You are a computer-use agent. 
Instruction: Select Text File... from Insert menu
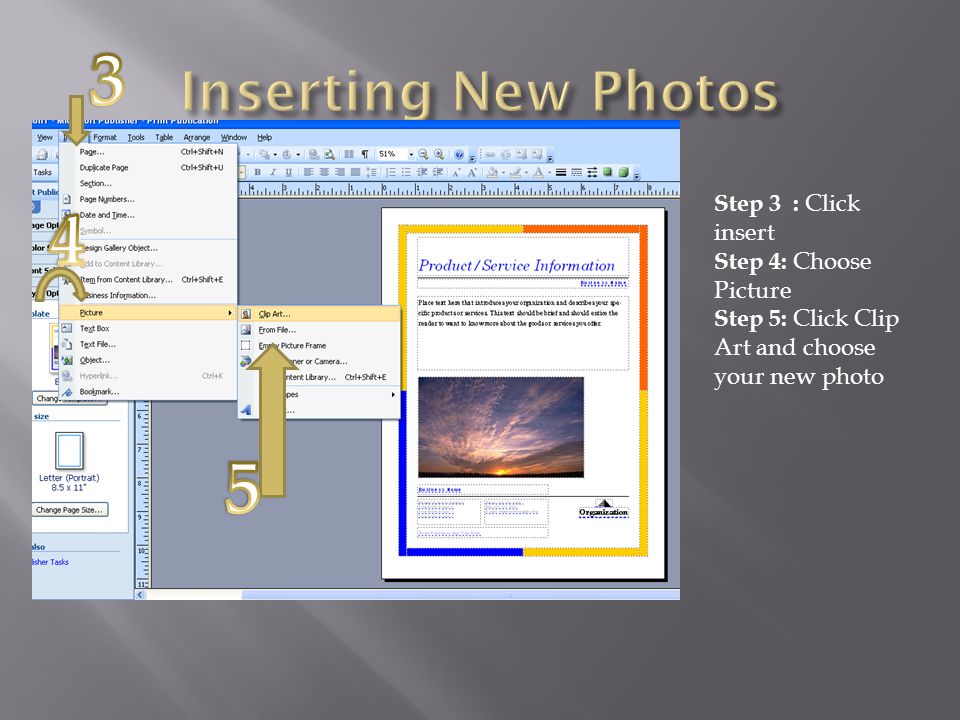pyautogui.click(x=148, y=344)
